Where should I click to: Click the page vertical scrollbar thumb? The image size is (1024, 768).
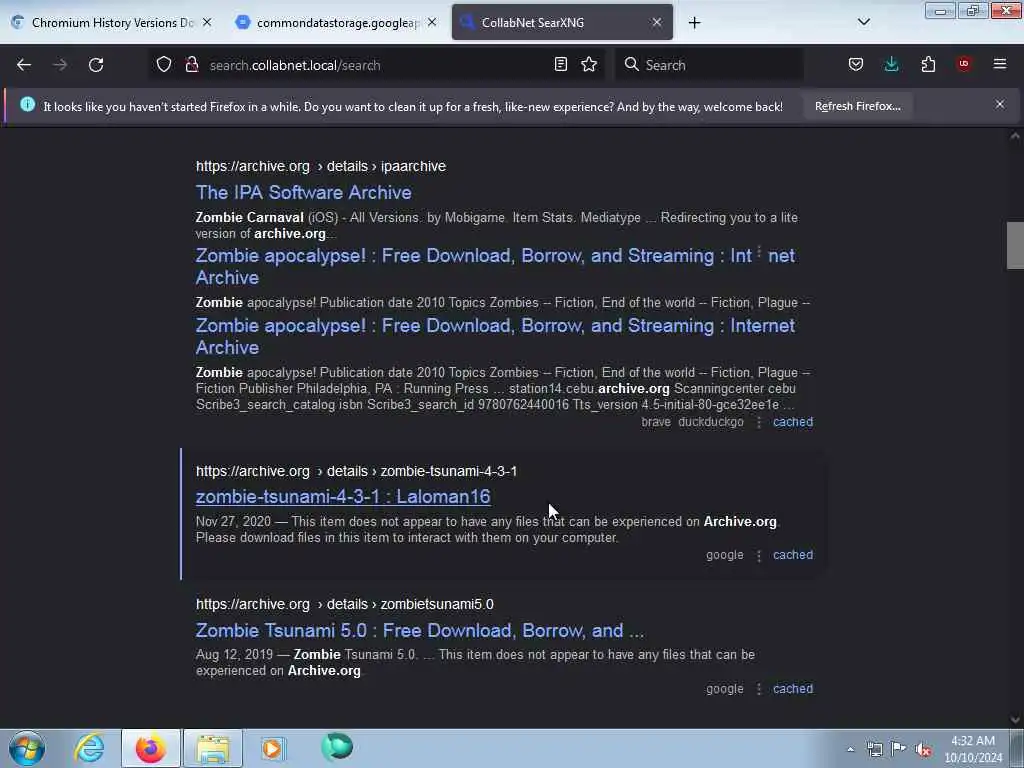pos(1015,246)
